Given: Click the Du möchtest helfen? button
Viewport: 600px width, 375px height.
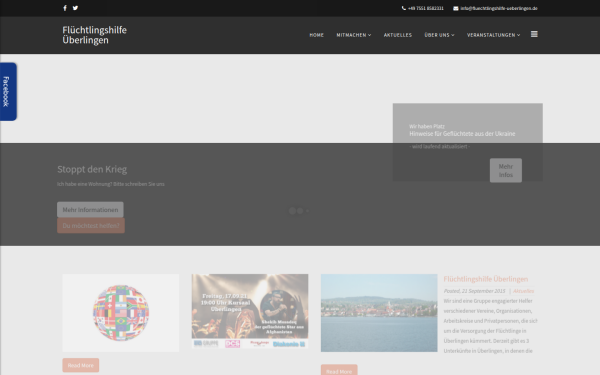Looking at the screenshot, I should (91, 226).
